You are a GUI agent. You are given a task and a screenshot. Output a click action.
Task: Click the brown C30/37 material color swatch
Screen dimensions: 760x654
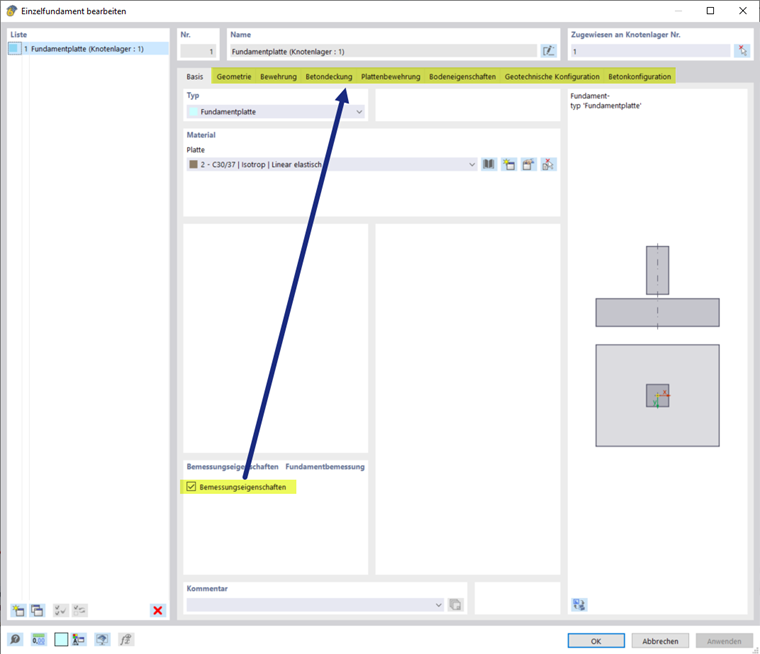click(193, 164)
